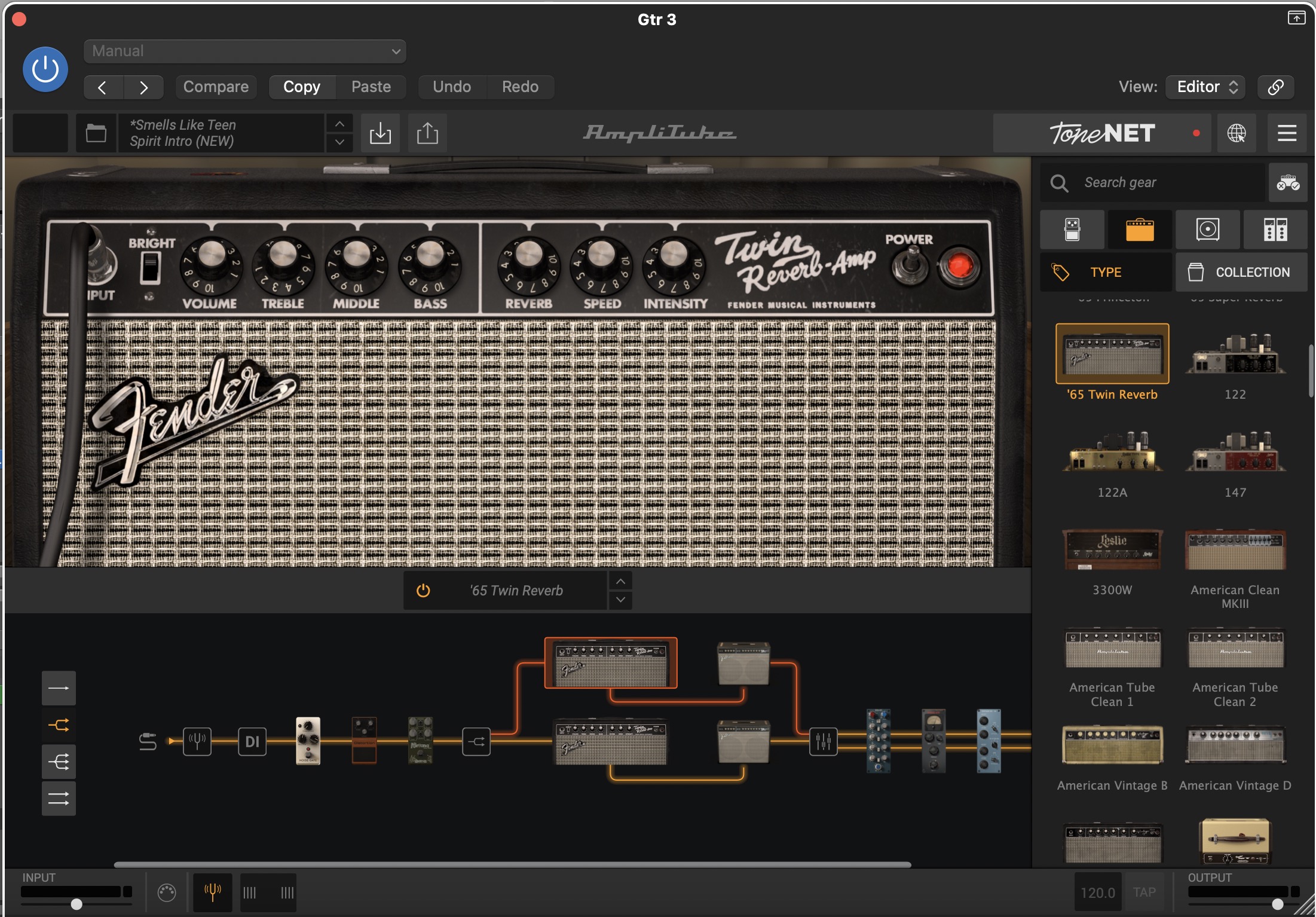Click the Search gear field
The width and height of the screenshot is (1316, 917).
pyautogui.click(x=1153, y=183)
